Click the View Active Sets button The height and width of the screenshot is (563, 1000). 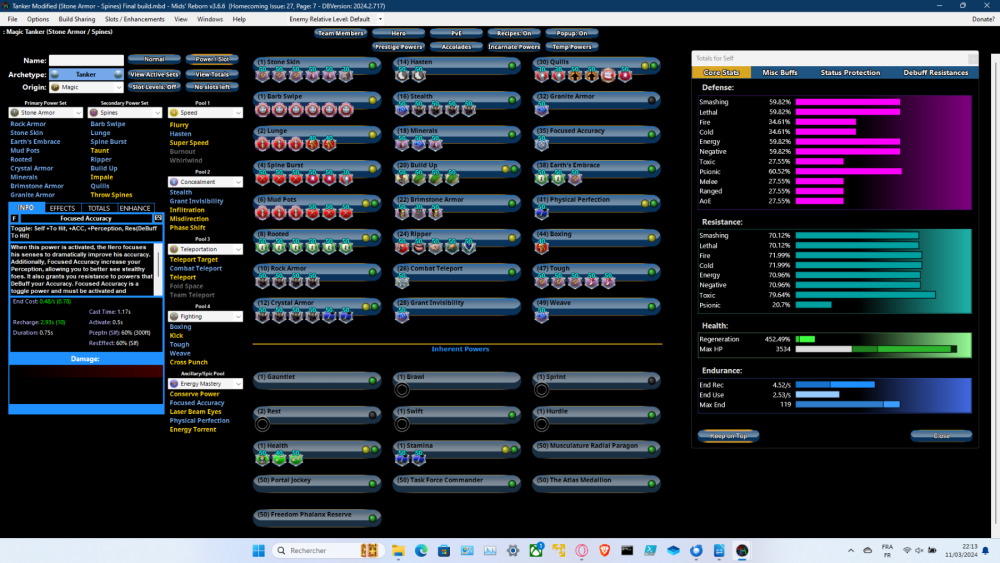(154, 74)
